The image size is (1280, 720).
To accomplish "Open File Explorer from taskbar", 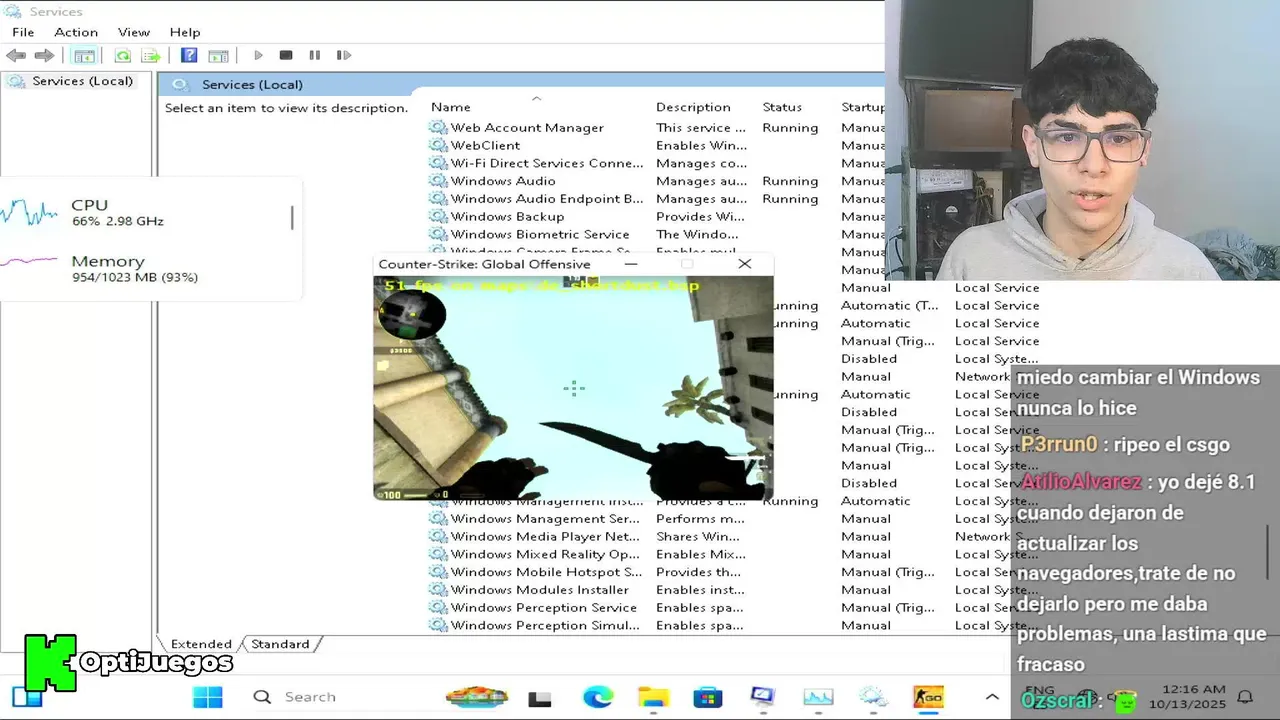I will (653, 697).
